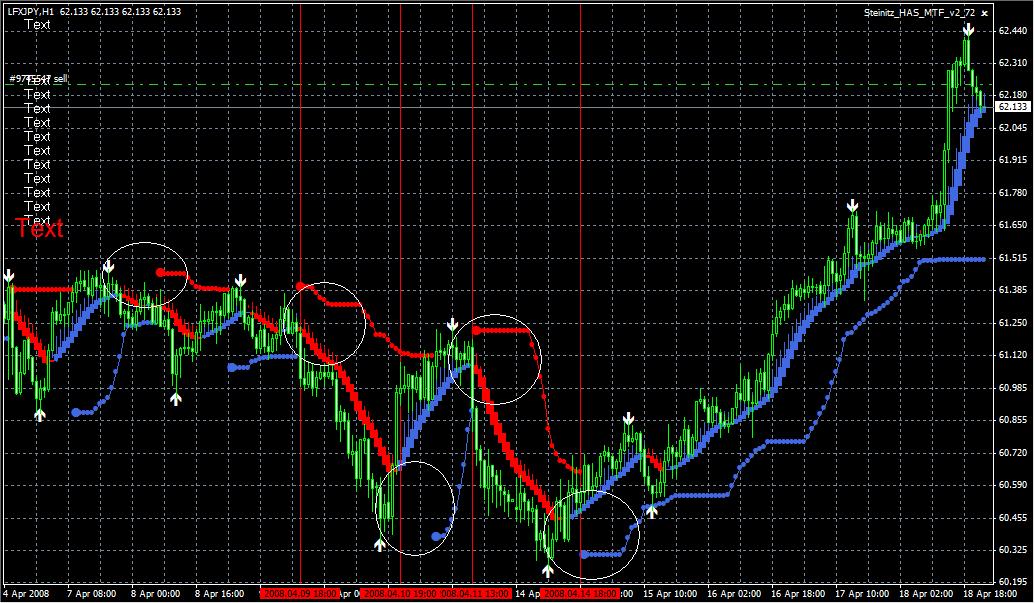
Task: Click the 16 Apr 18:00 time axis label
Action: point(797,594)
